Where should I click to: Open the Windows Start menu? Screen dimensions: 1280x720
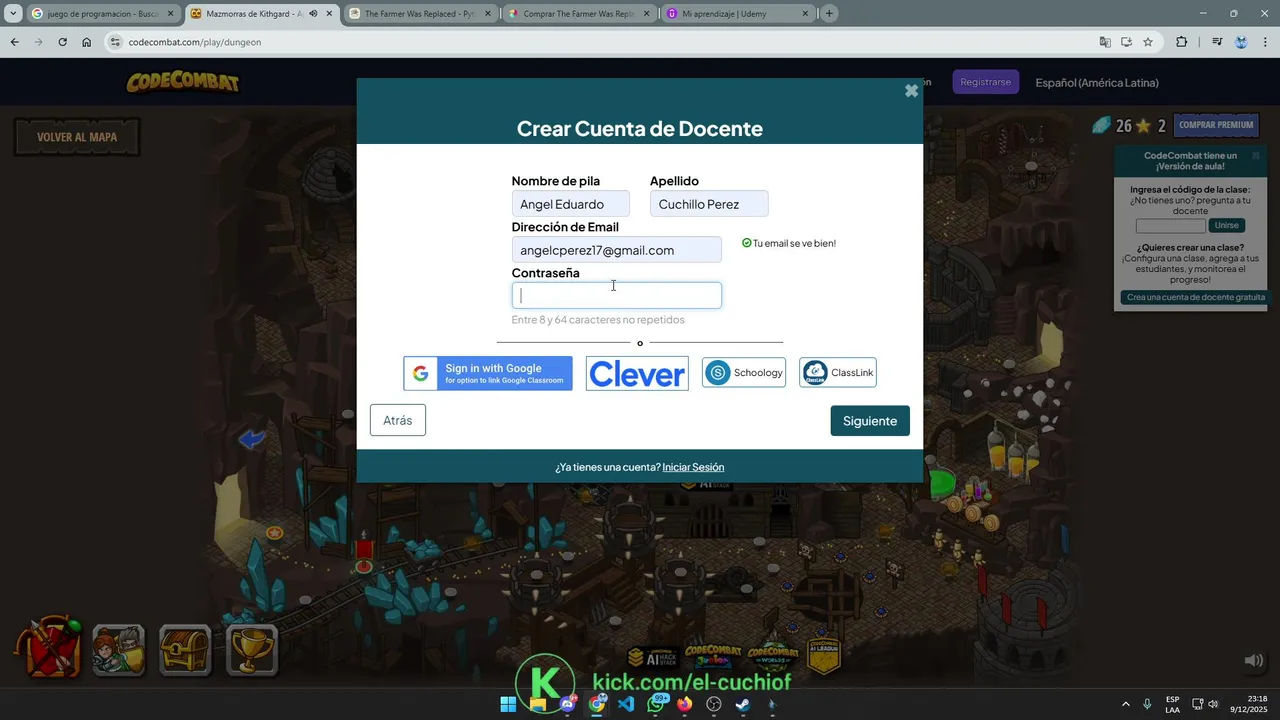[508, 704]
